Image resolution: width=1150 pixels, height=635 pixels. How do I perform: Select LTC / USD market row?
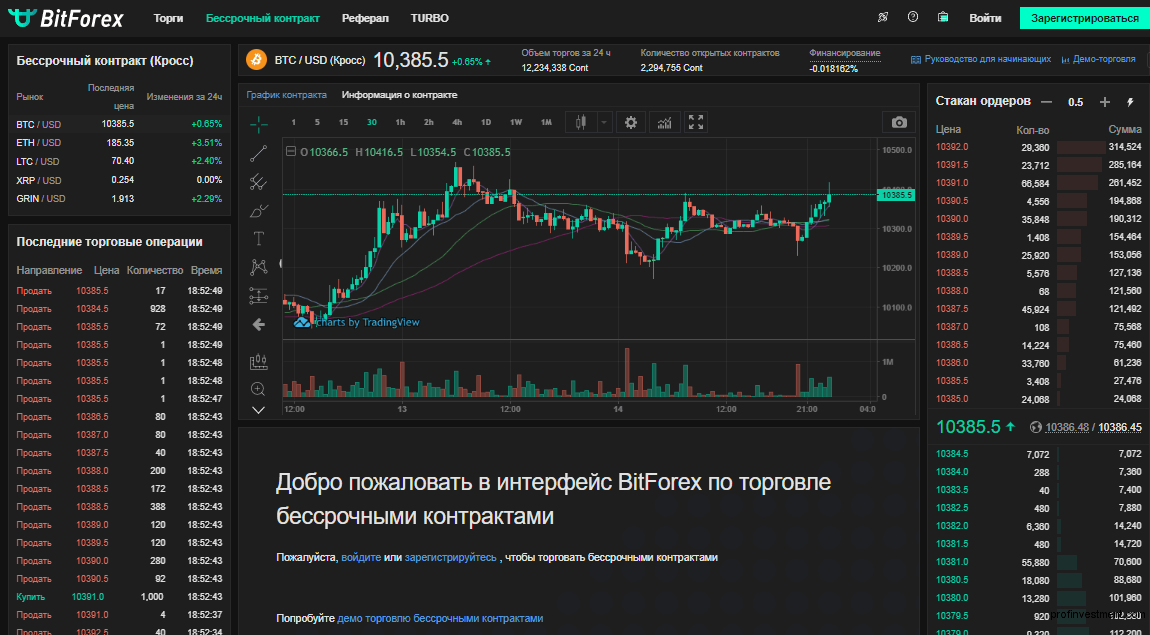coord(119,161)
